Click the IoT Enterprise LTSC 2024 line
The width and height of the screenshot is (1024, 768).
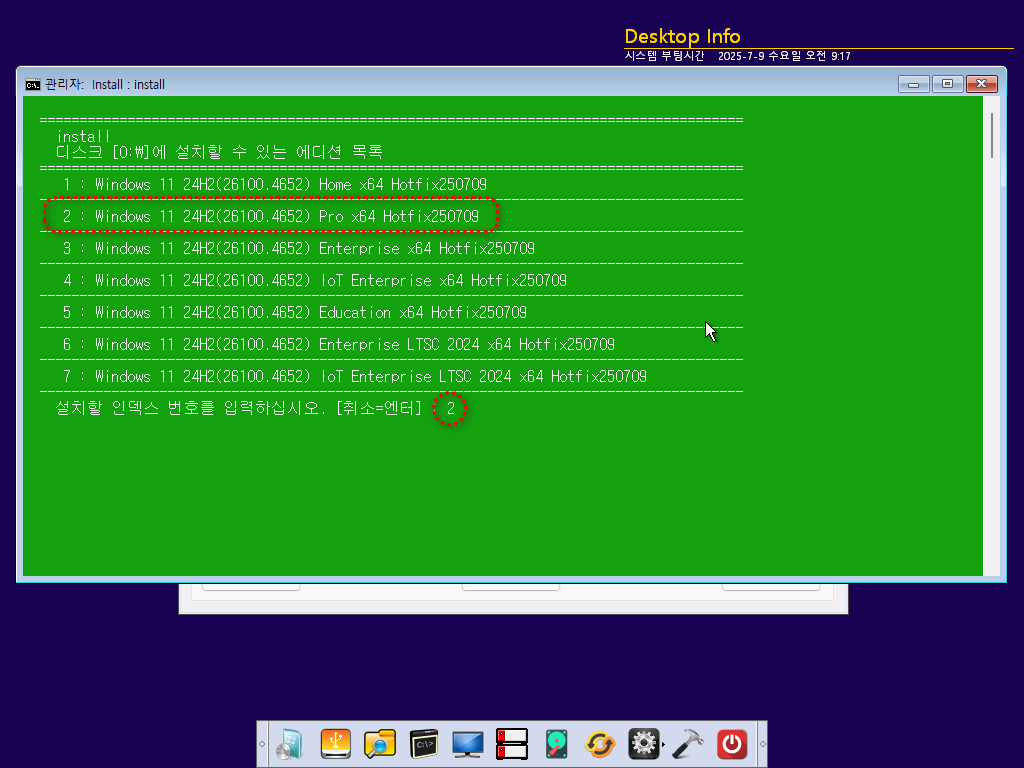point(355,376)
